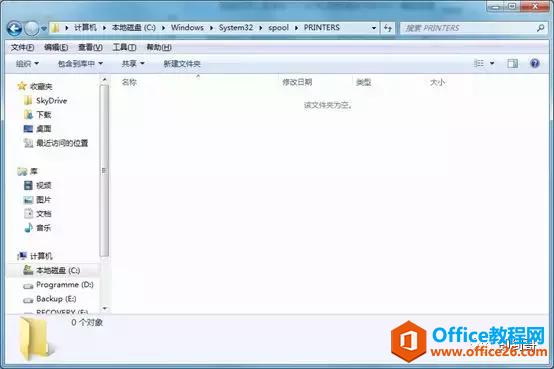Screen dimensions: 554x369
Task: Open the 共享 dropdown
Action: pyautogui.click(x=133, y=64)
